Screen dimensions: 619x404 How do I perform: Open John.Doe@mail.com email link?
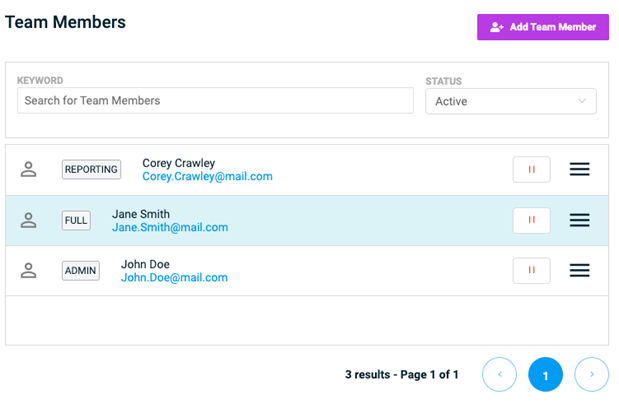(x=174, y=278)
